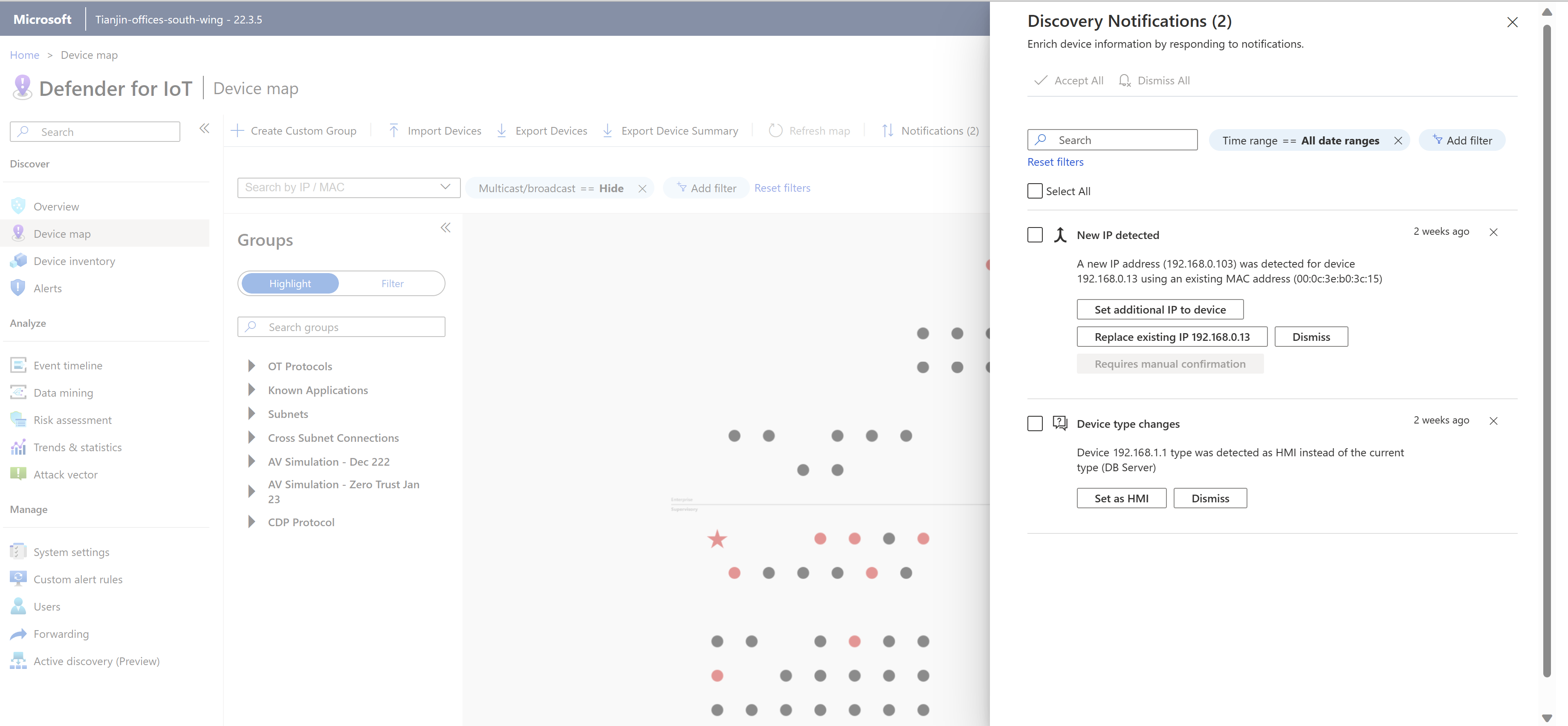
Task: Remove the Time range filter chip
Action: [x=1398, y=140]
